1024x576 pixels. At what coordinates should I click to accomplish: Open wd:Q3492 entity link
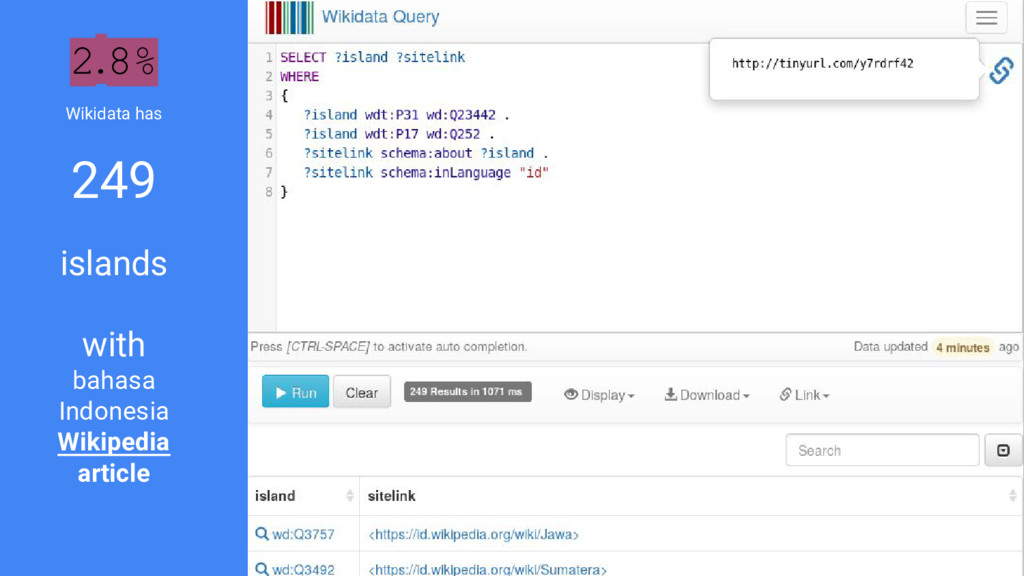pos(303,569)
